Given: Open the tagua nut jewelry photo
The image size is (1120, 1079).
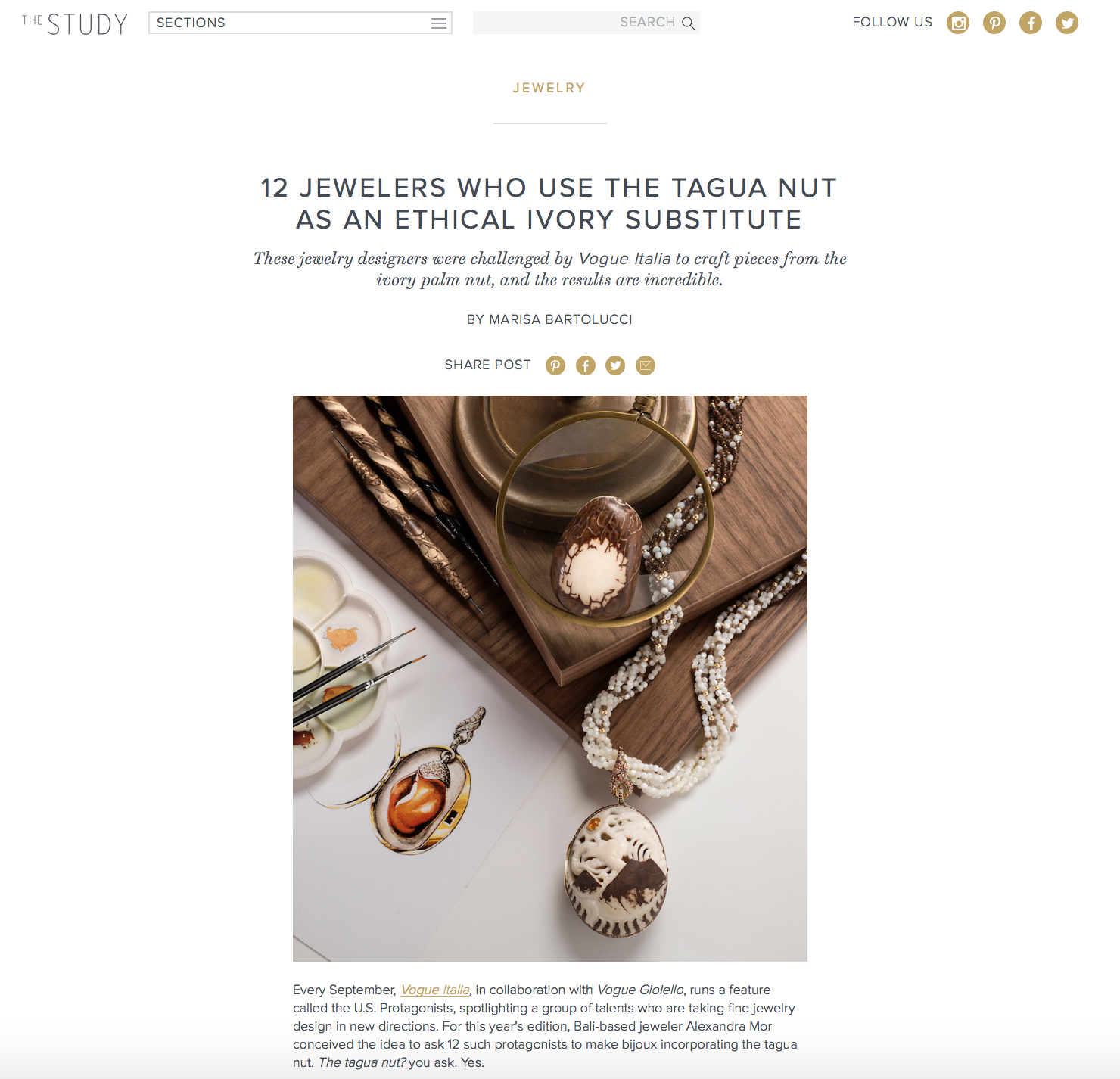Looking at the screenshot, I should click(550, 679).
